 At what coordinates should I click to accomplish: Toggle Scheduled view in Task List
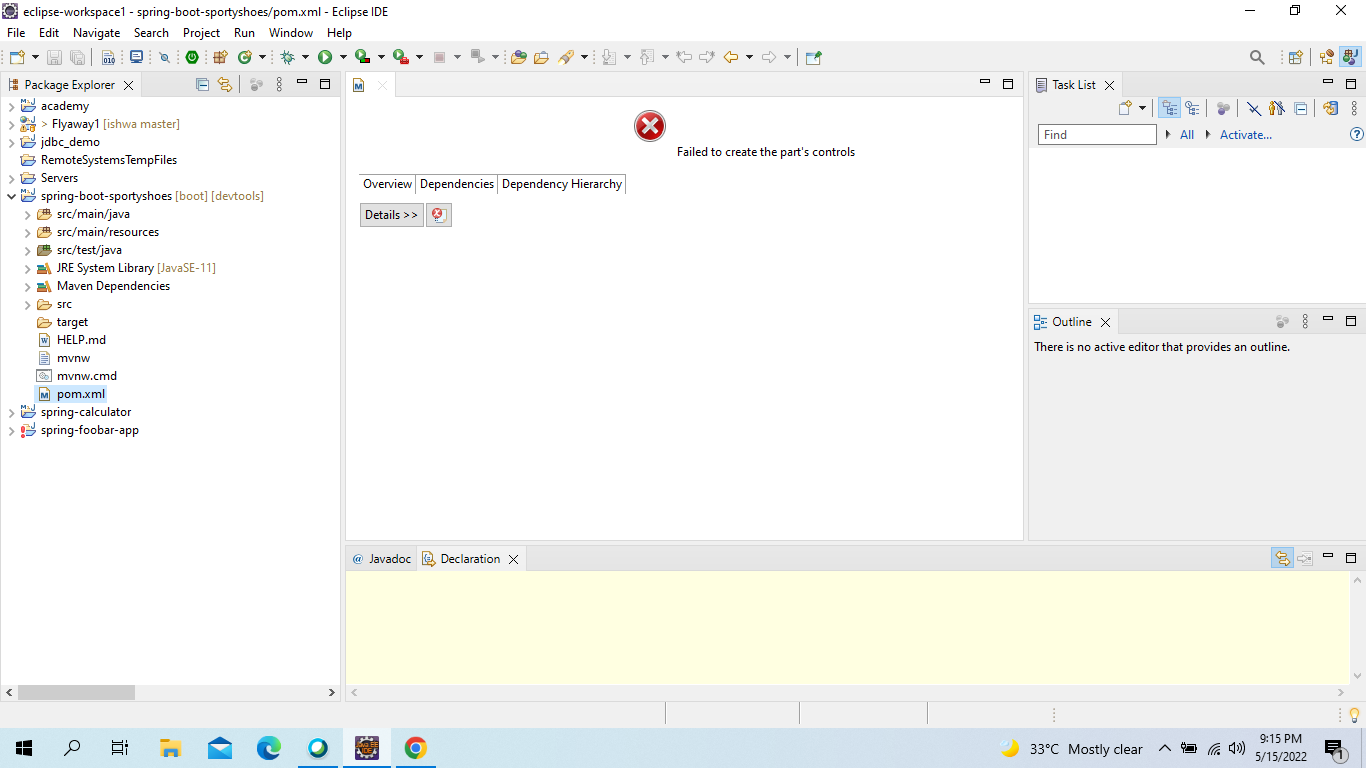(1192, 108)
